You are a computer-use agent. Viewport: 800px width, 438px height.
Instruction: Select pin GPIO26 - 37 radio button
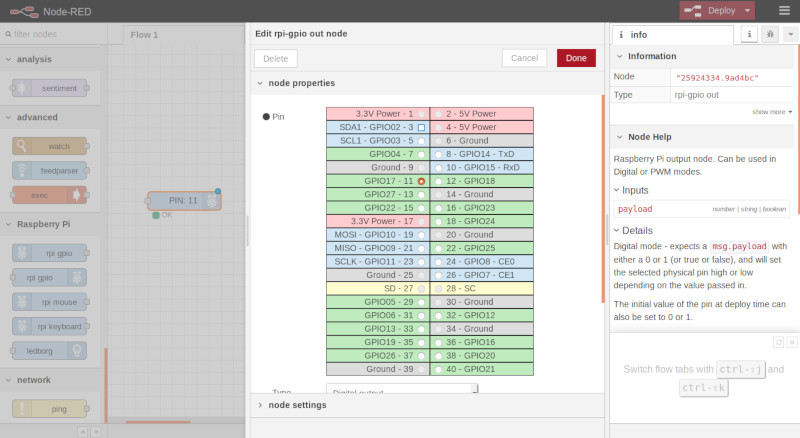[x=421, y=356]
